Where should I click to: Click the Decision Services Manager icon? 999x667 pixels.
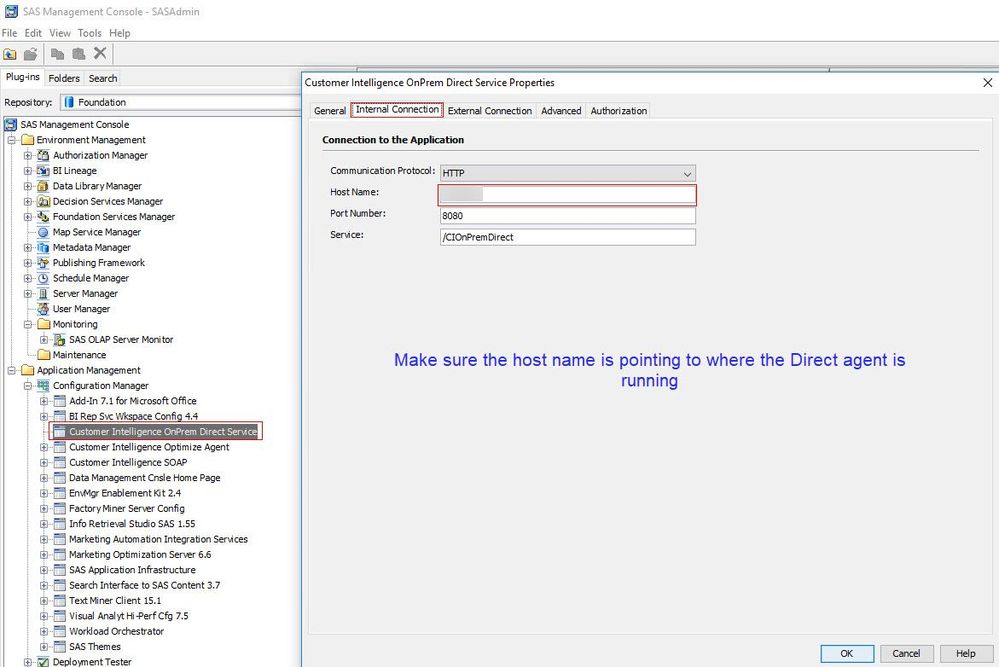pos(43,201)
